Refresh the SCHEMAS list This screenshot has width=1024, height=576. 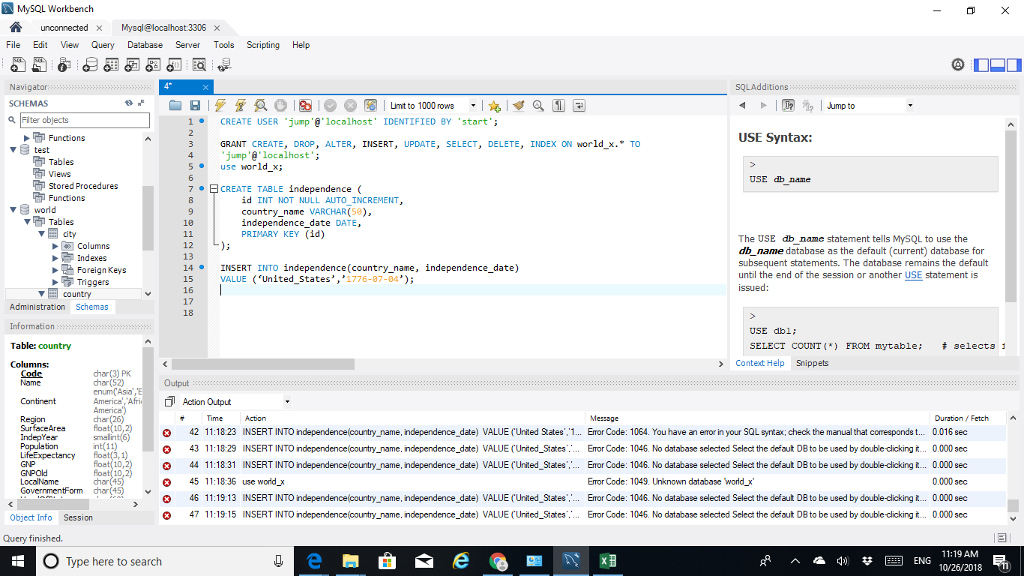tap(129, 103)
